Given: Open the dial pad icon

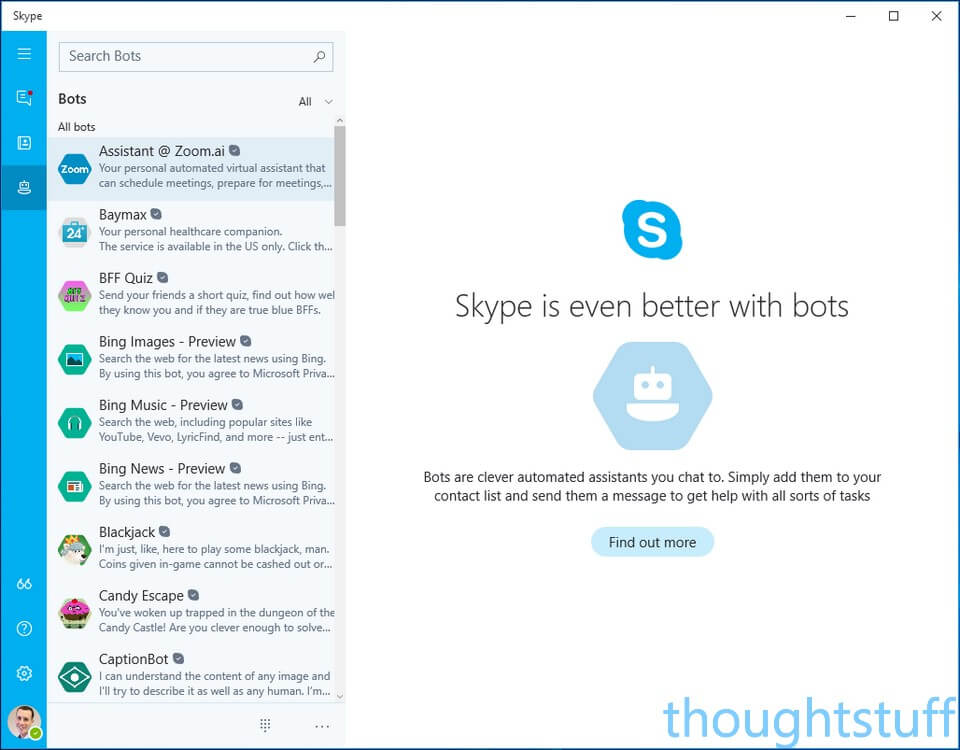Looking at the screenshot, I should (265, 726).
